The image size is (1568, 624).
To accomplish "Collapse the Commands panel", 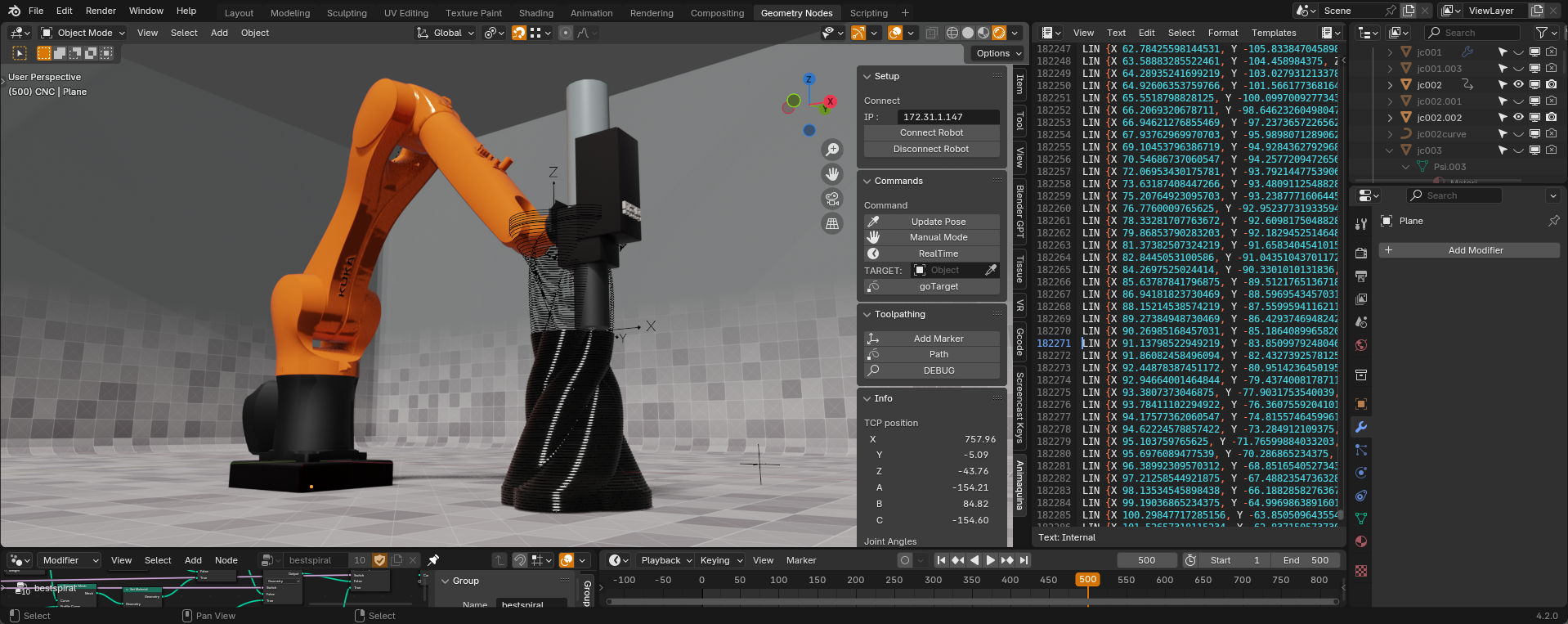I will (x=867, y=181).
